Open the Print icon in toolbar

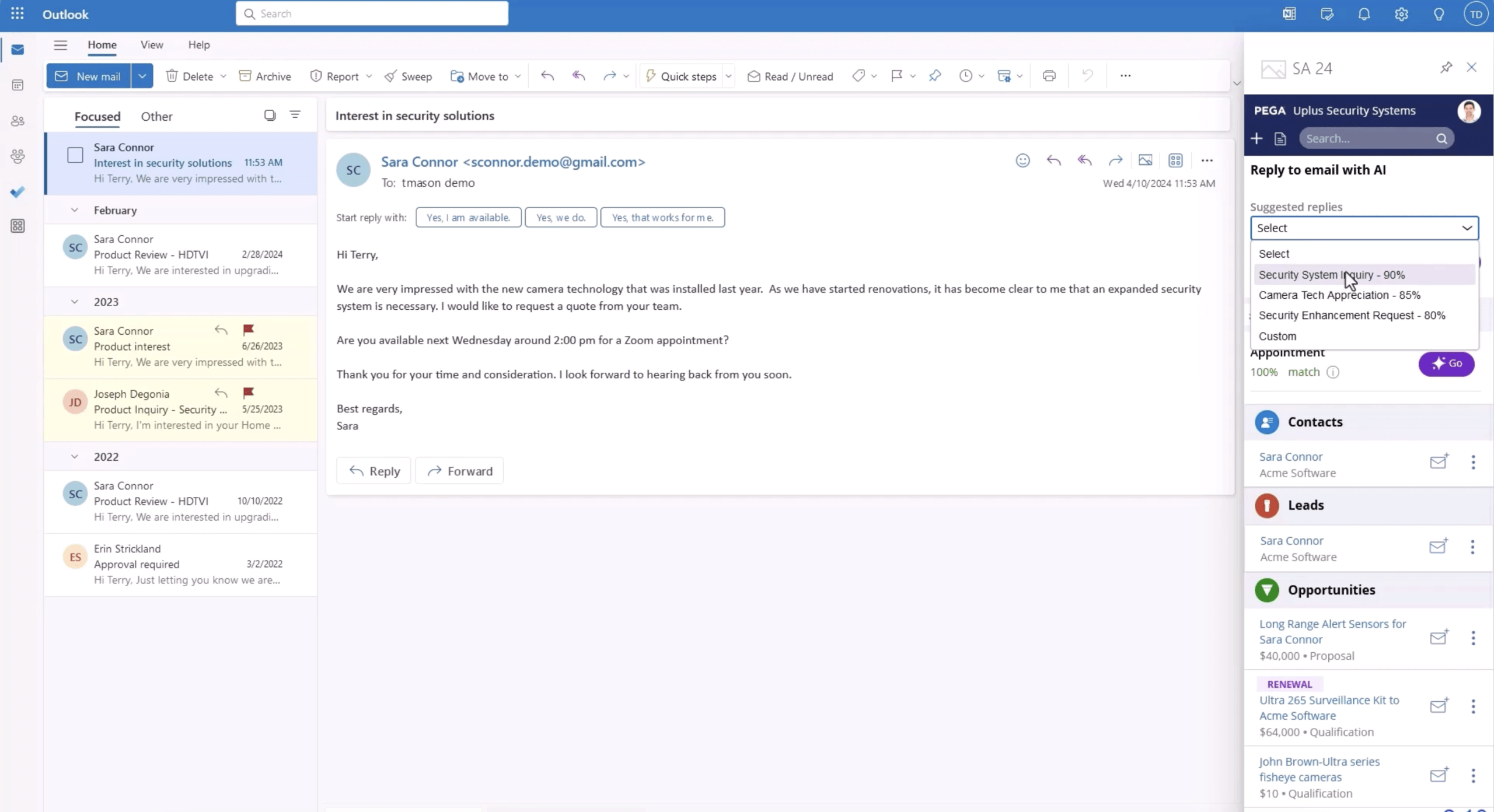(1049, 76)
